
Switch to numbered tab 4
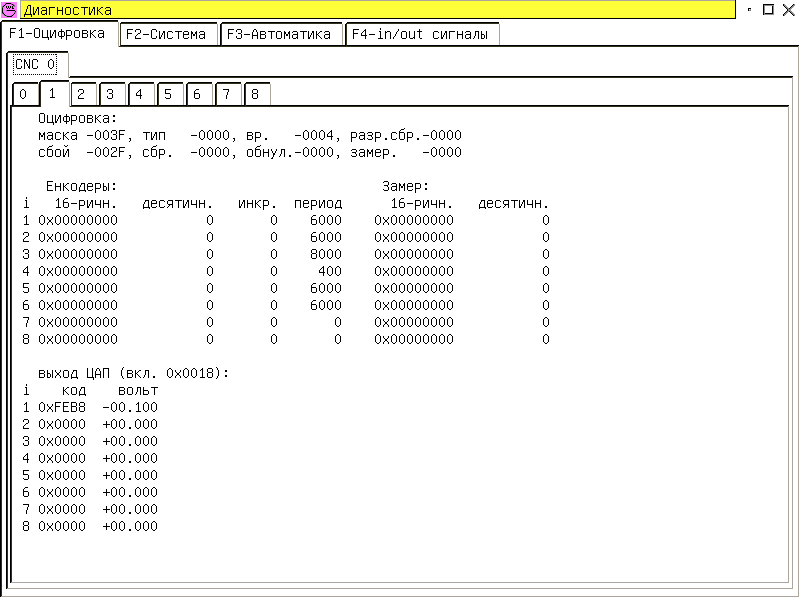point(140,95)
